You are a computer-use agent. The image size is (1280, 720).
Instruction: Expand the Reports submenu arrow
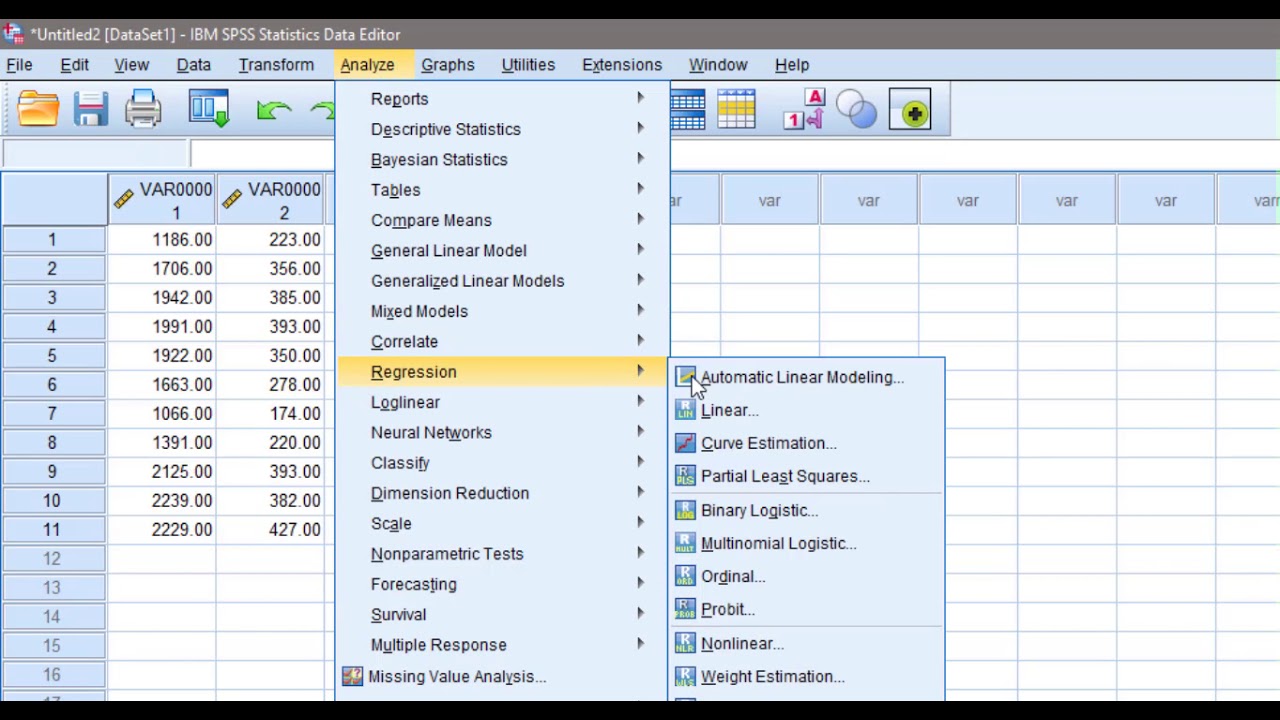pyautogui.click(x=641, y=98)
